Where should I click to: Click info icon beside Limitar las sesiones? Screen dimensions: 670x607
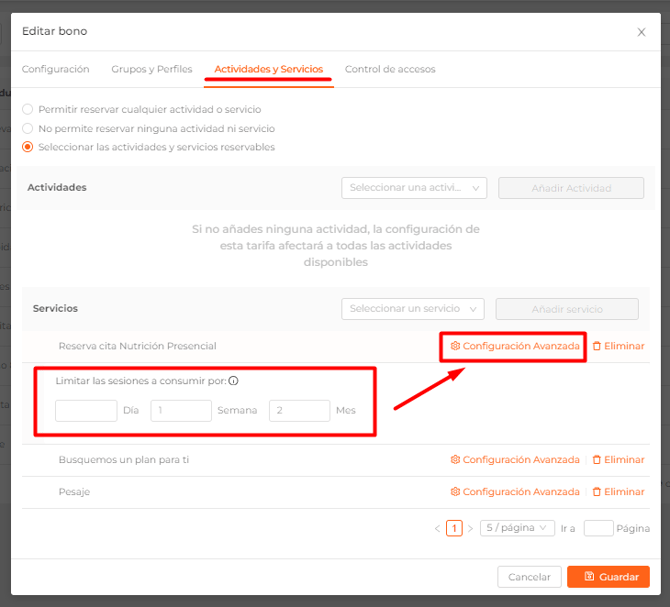pyautogui.click(x=233, y=381)
